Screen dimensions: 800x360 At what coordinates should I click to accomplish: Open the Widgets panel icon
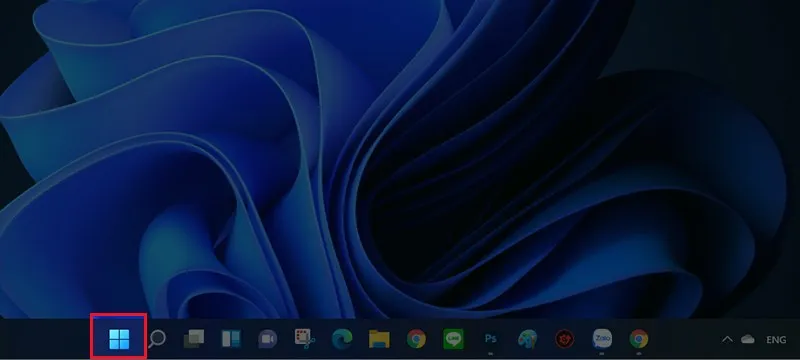pos(231,339)
